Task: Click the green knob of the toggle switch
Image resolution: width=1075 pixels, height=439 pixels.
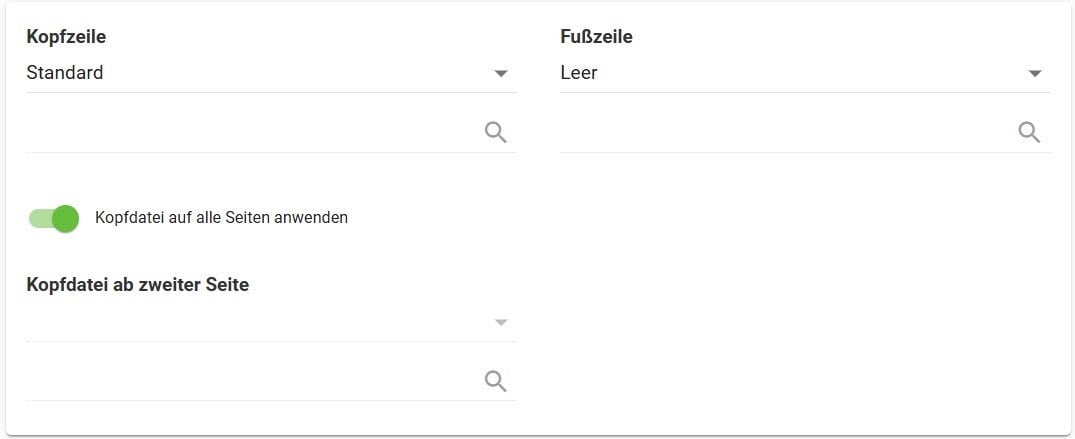Action: tap(65, 218)
